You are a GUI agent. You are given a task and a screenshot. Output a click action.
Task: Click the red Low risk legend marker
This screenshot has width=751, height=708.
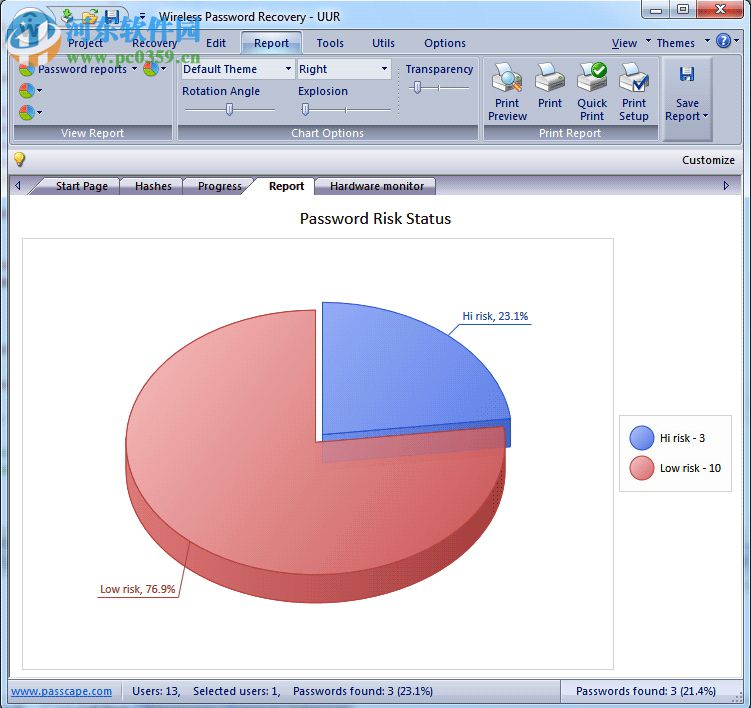coord(642,468)
